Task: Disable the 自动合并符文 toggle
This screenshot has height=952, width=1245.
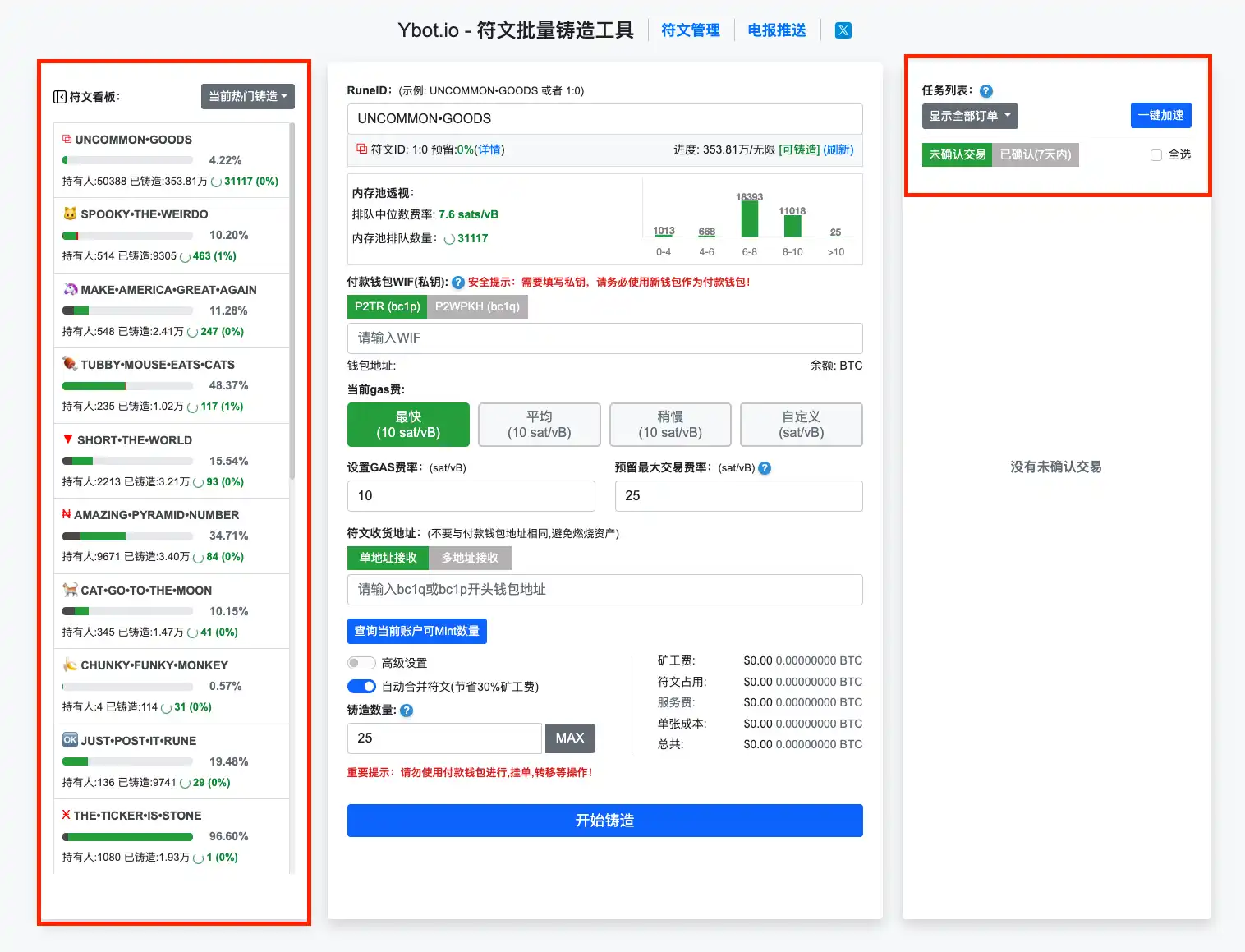Action: pyautogui.click(x=361, y=686)
